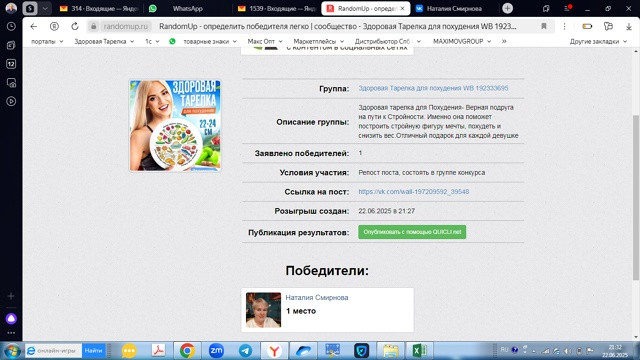Click the padlock site security icon
The image size is (640, 360).
(x=93, y=27)
